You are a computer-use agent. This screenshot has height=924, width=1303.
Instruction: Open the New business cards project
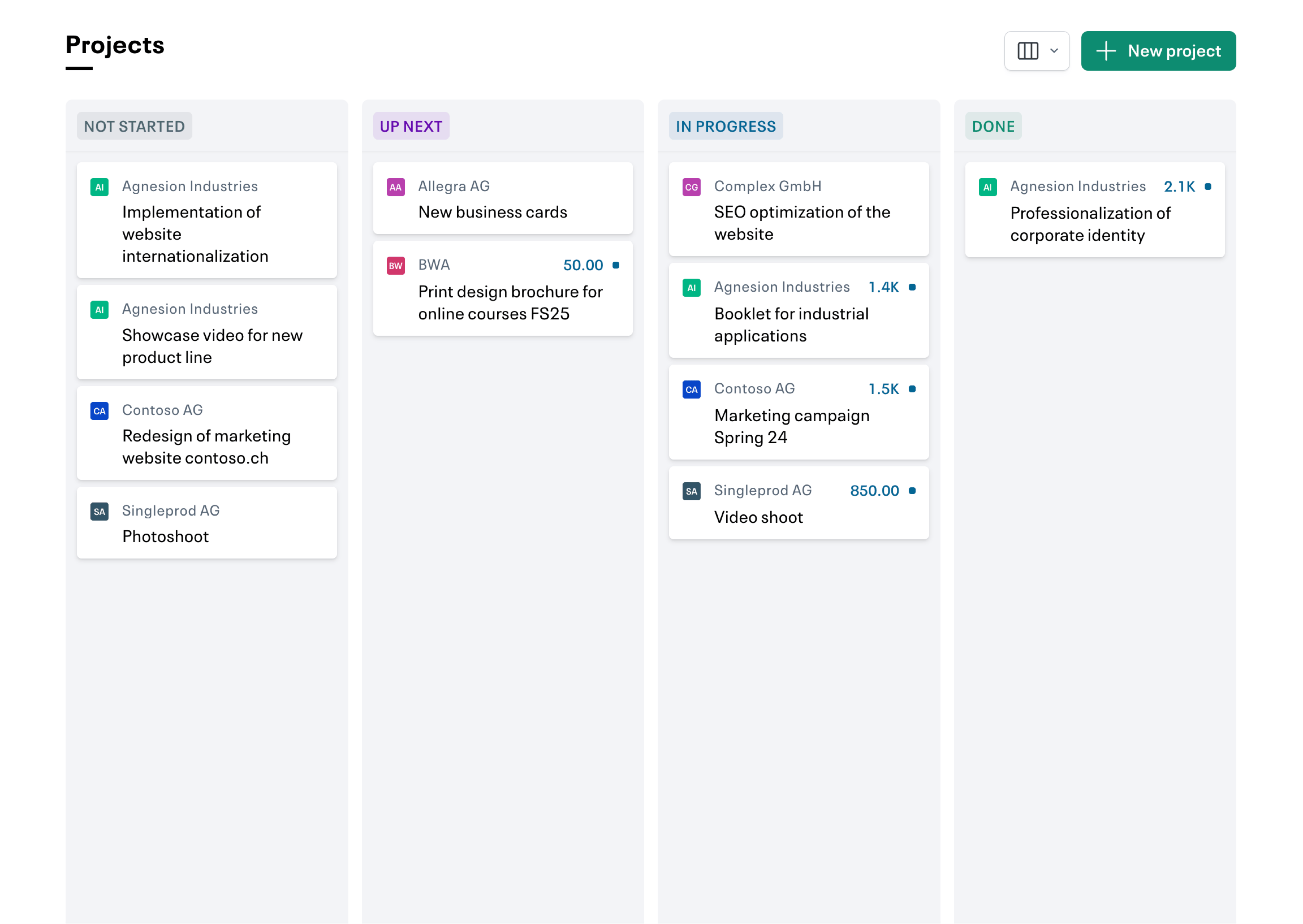point(492,212)
